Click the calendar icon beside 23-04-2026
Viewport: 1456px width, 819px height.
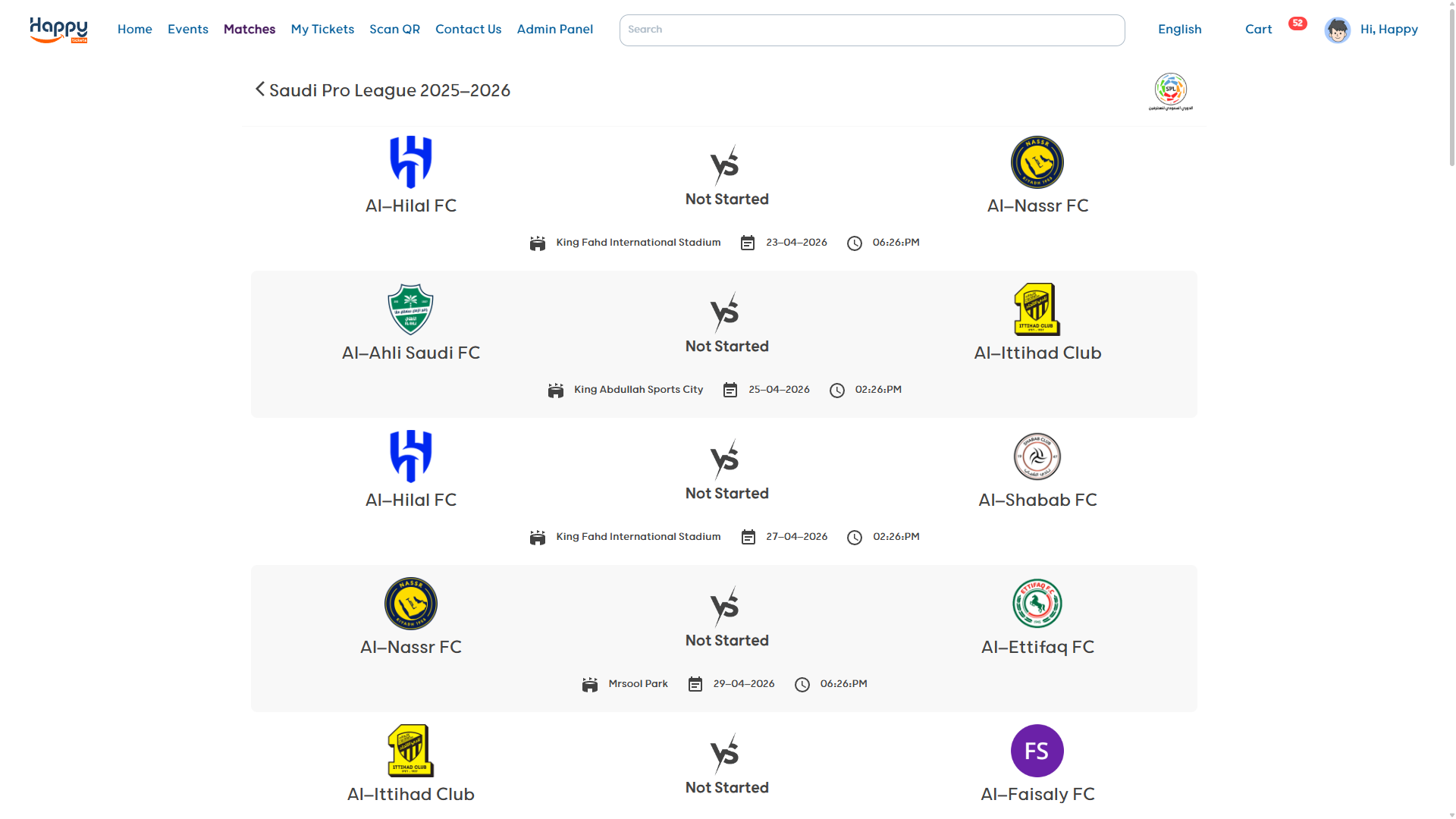[x=748, y=243]
